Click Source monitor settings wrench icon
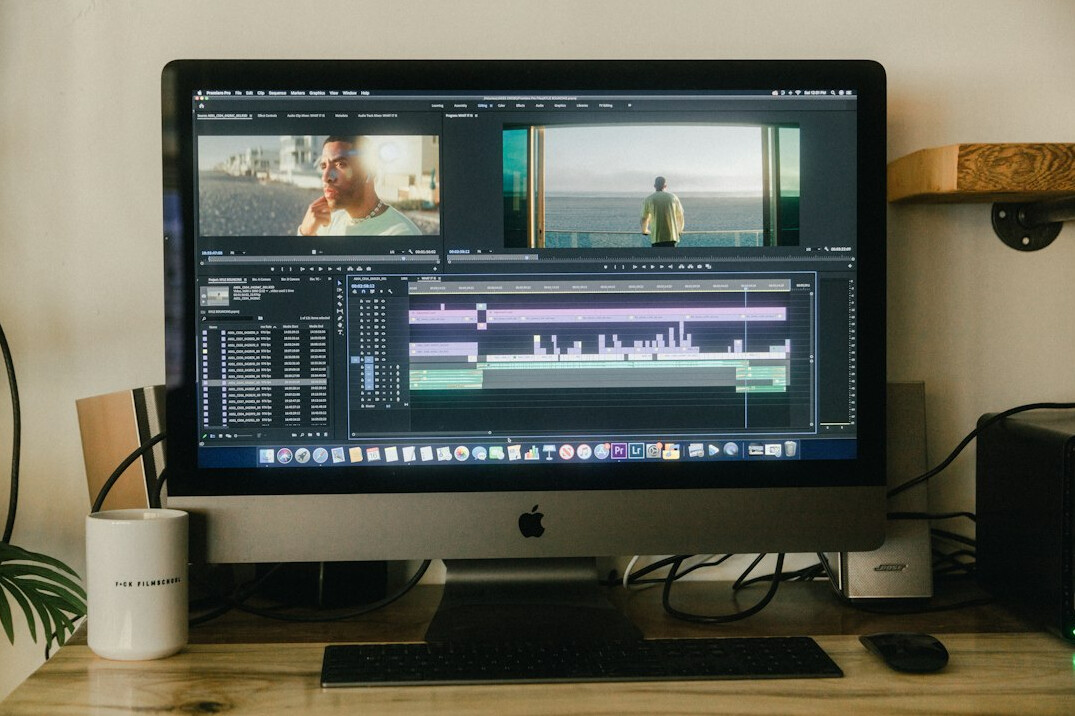This screenshot has height=716, width=1075. pyautogui.click(x=411, y=252)
